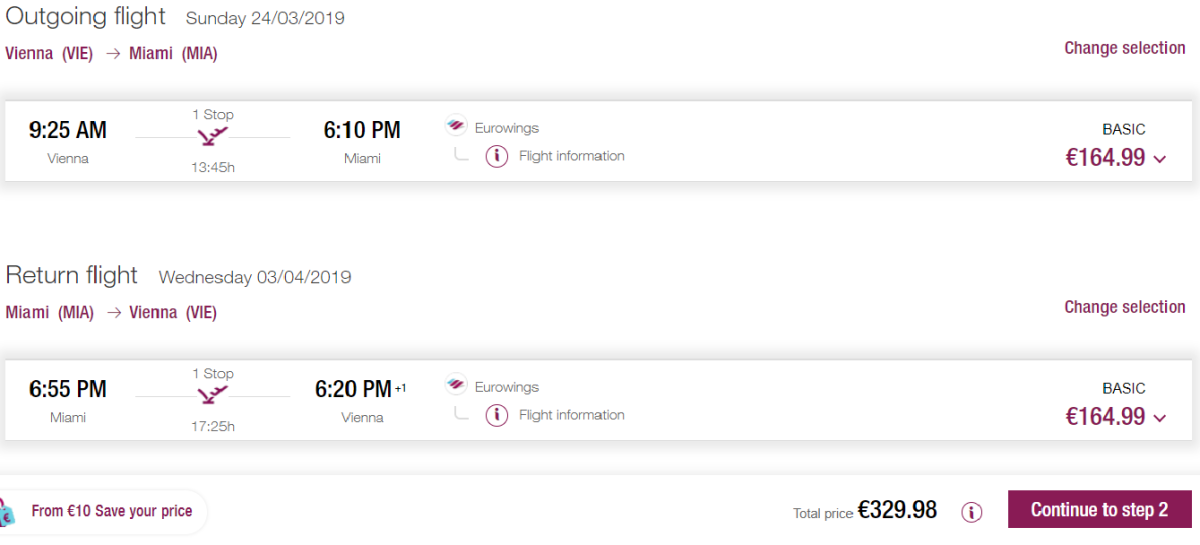Open return Flight information link text
Screen dimensions: 1200x545
point(571,415)
